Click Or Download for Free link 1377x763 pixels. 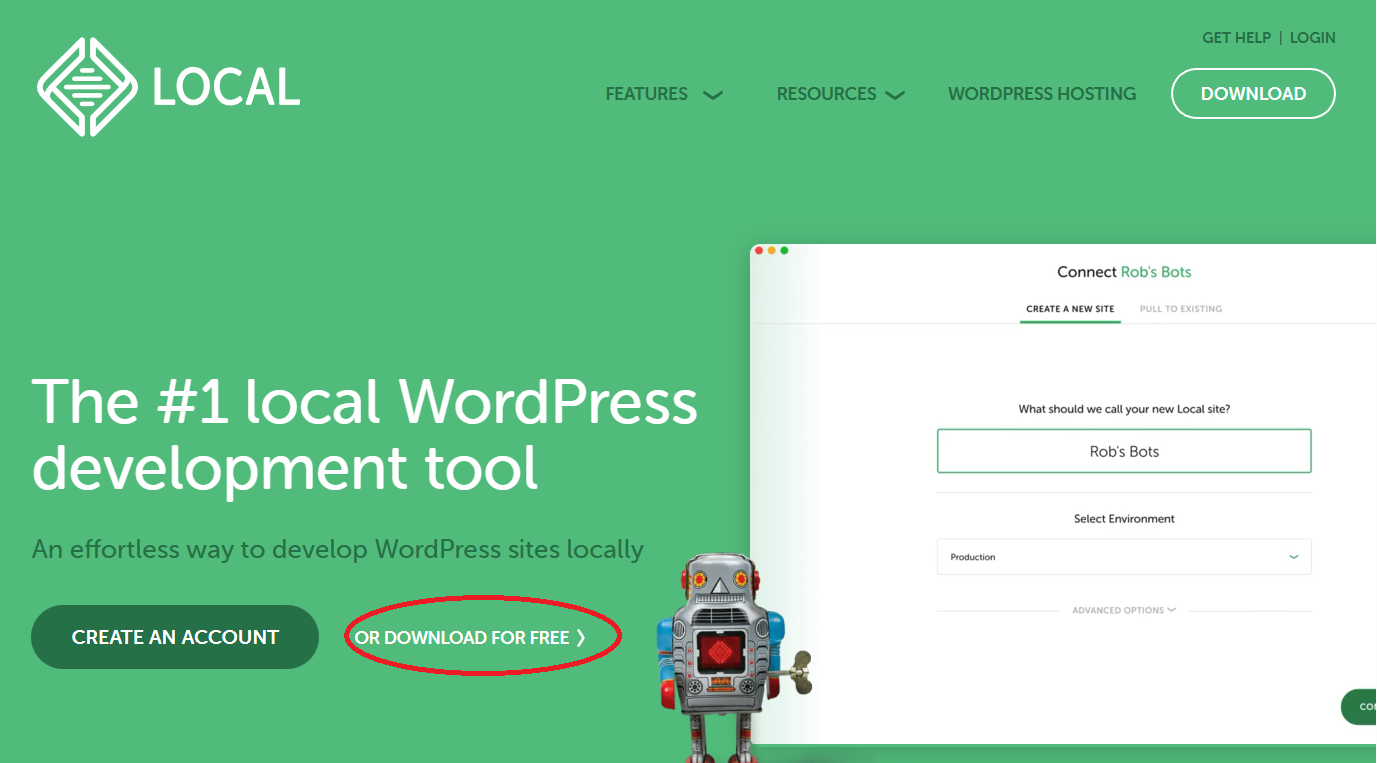470,638
